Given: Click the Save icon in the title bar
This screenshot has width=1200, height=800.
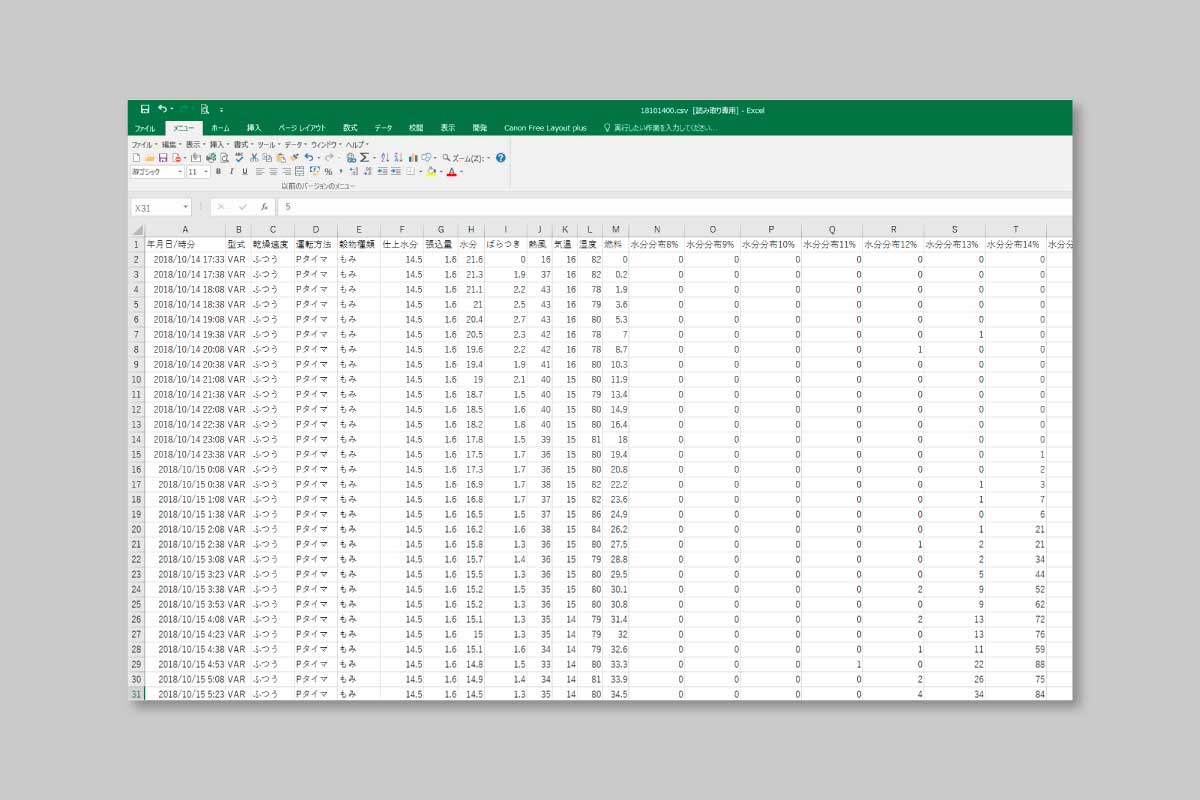Looking at the screenshot, I should click(x=145, y=109).
